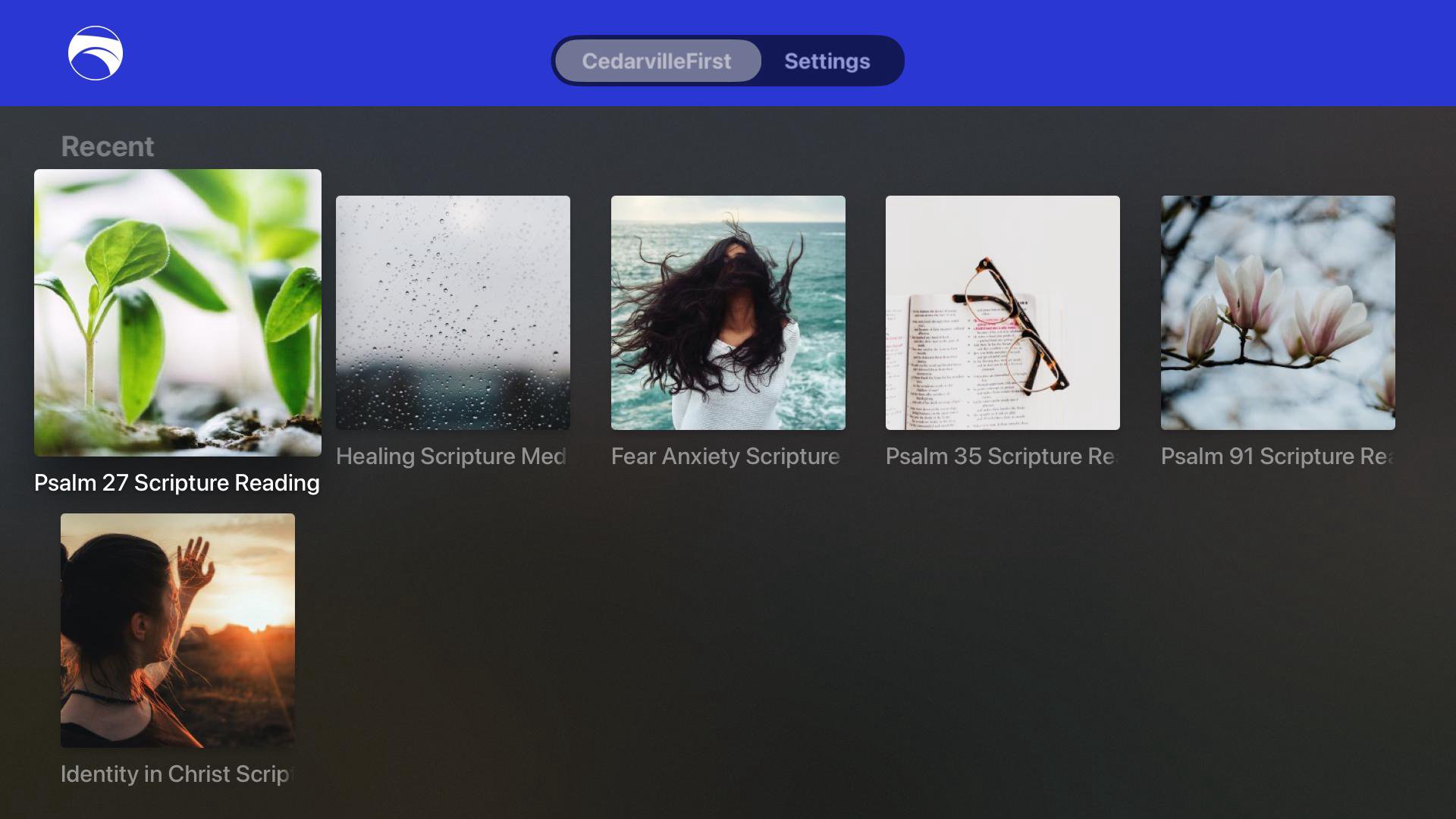Click the Recent section heading
The image size is (1456, 819).
107,146
